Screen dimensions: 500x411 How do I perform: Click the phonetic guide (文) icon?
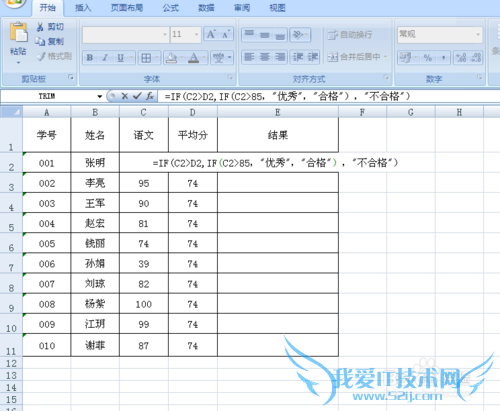point(219,58)
